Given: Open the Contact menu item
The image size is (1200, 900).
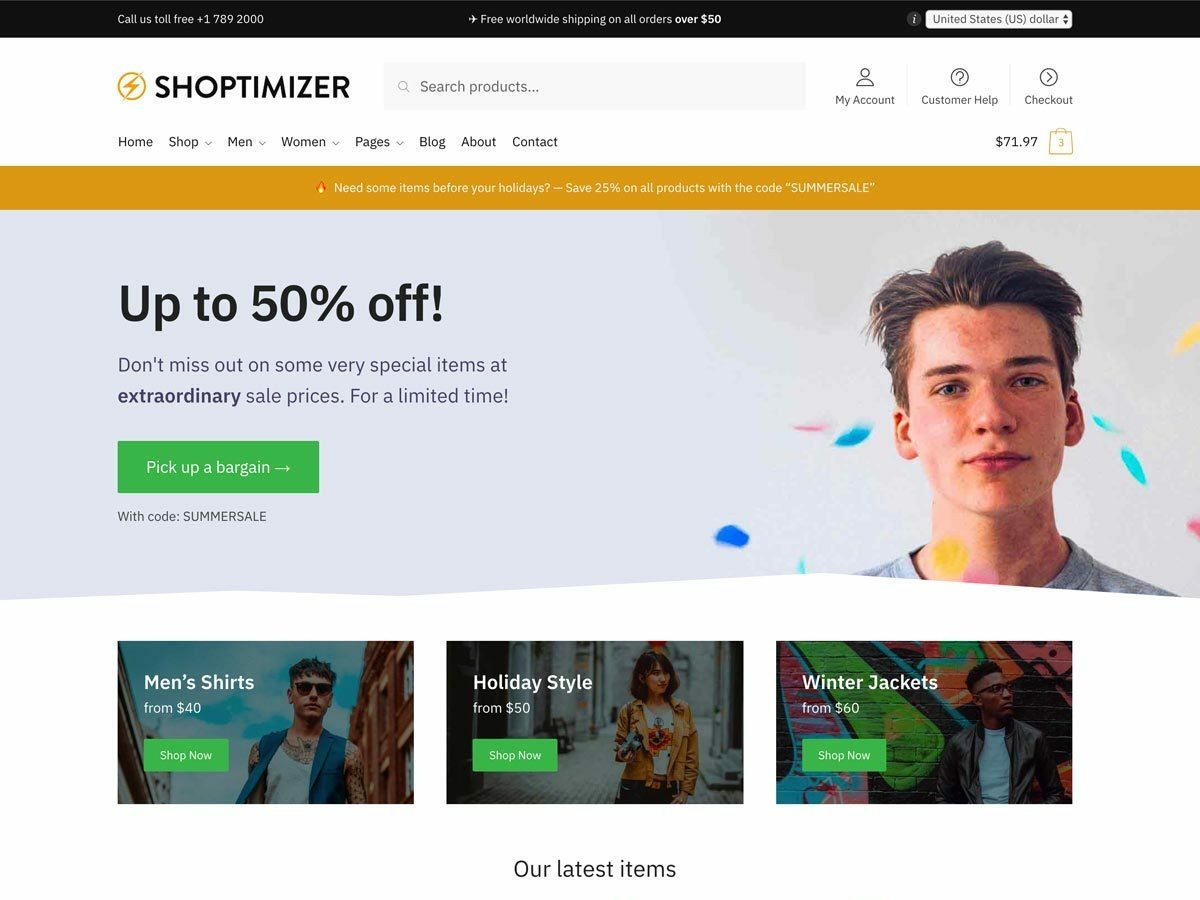Looking at the screenshot, I should click(535, 142).
